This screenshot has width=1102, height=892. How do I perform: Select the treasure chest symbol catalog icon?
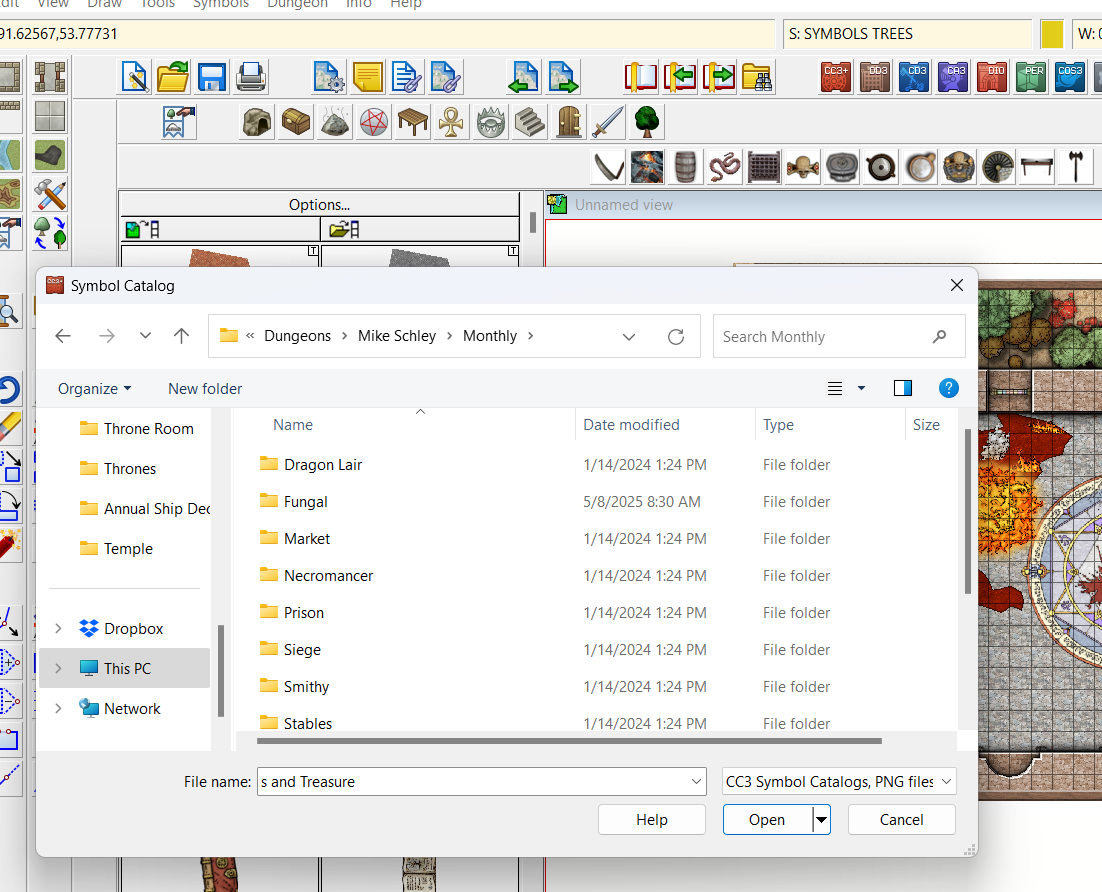295,122
